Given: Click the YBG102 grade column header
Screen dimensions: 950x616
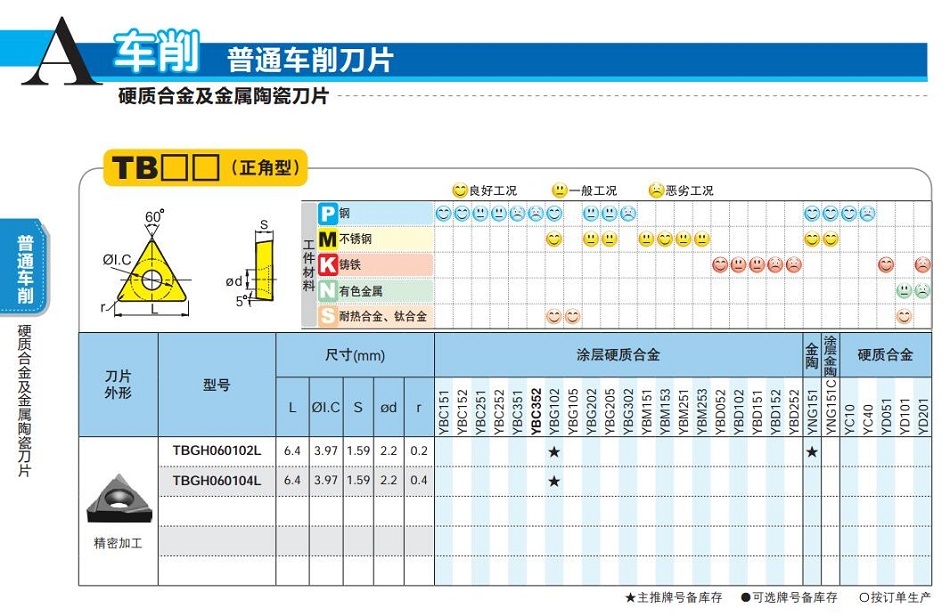Looking at the screenshot, I should [554, 412].
